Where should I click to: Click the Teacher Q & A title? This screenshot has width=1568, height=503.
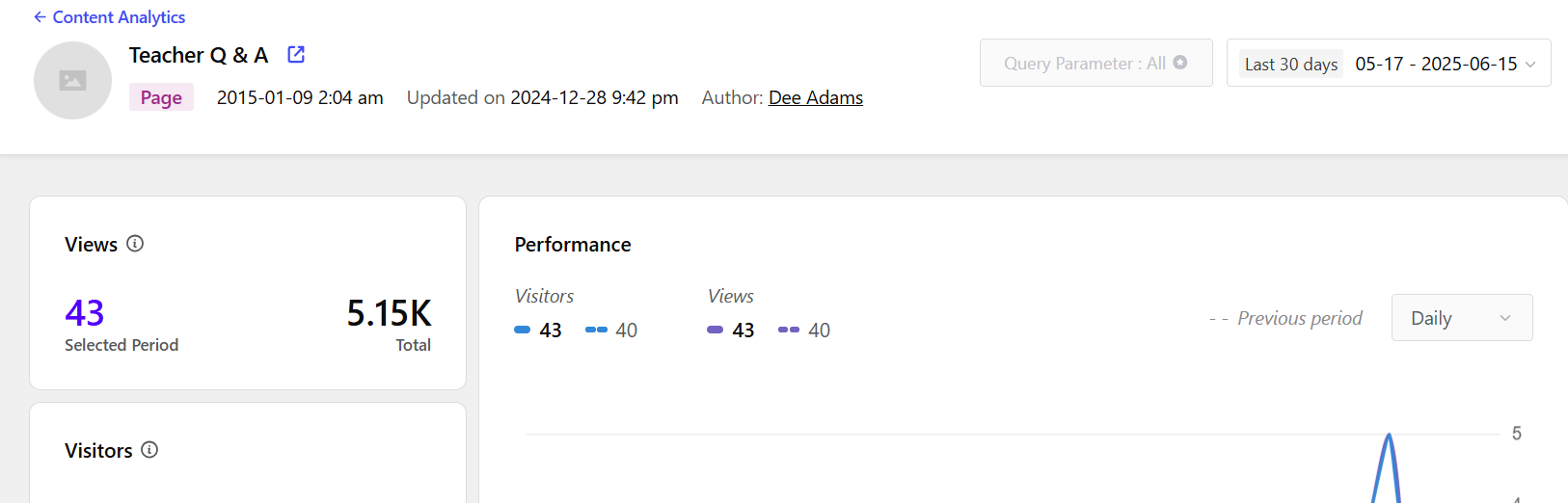click(199, 55)
